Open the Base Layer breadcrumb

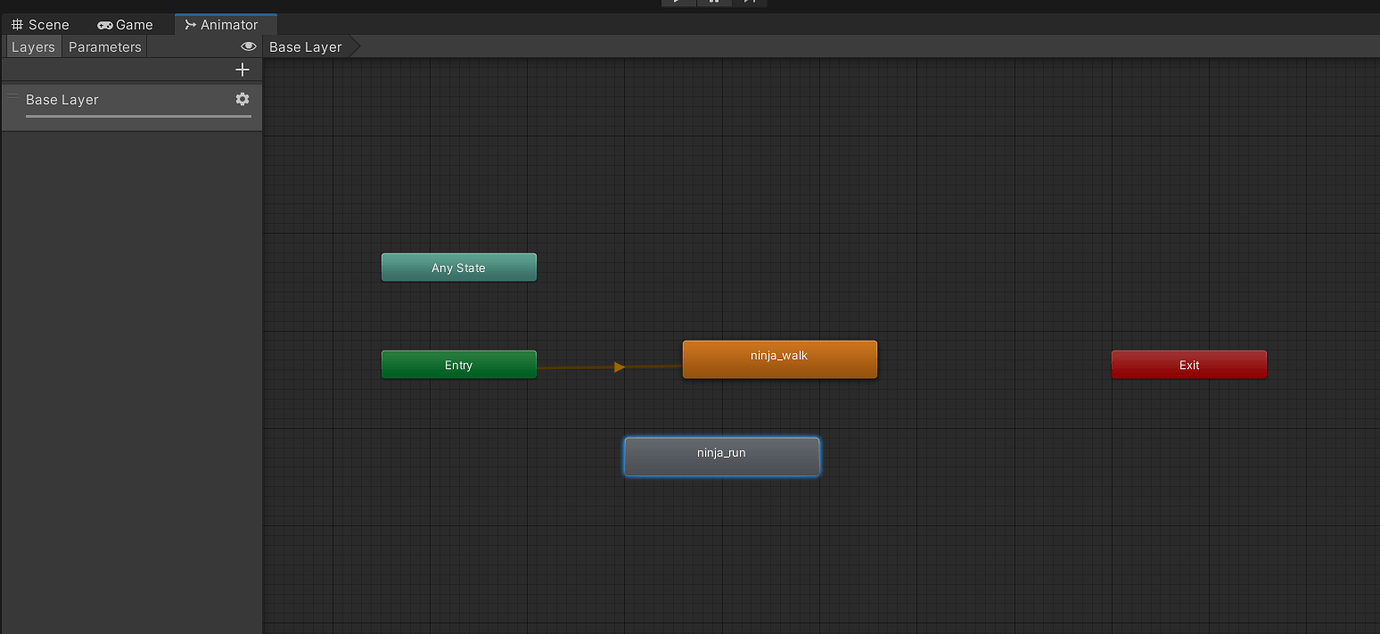tap(305, 46)
